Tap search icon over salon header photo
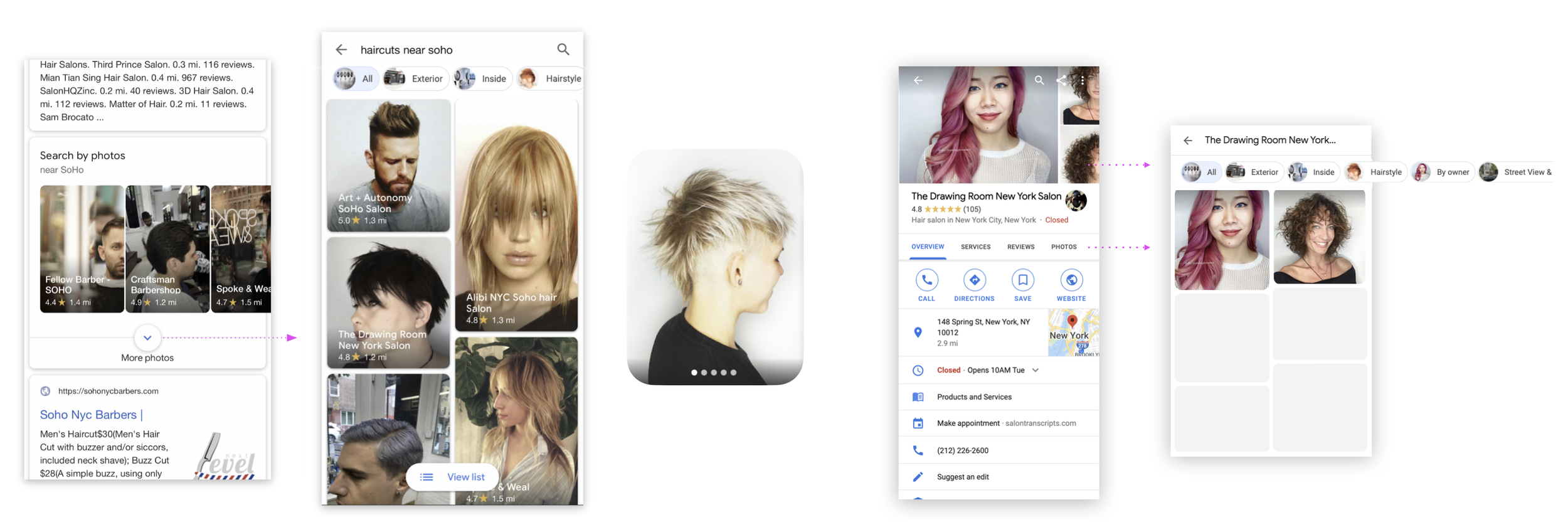 tap(1039, 80)
